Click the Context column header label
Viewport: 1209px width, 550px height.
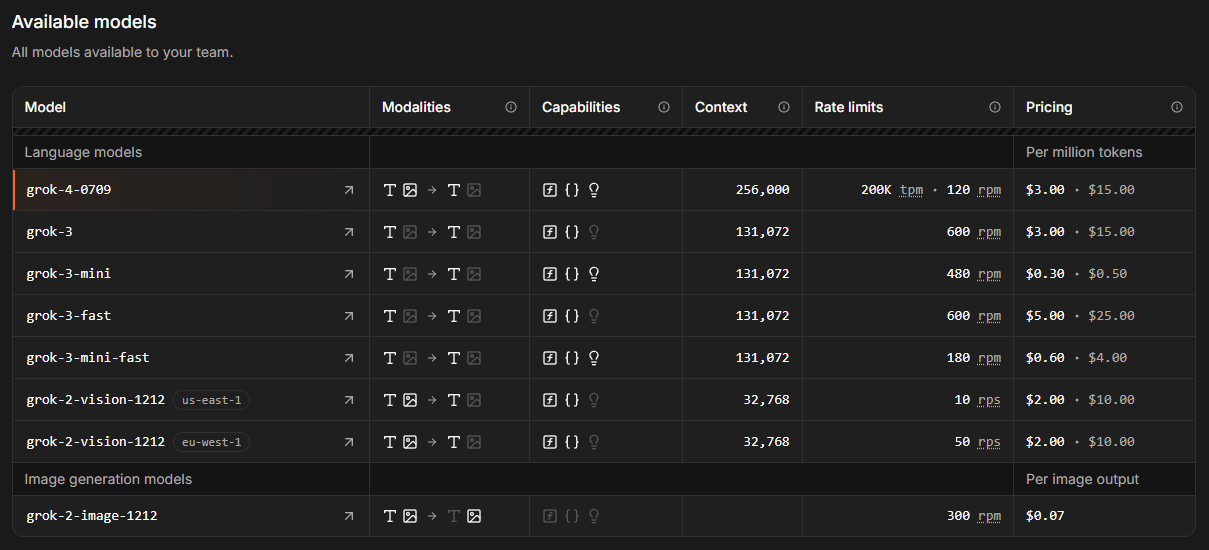click(x=721, y=107)
